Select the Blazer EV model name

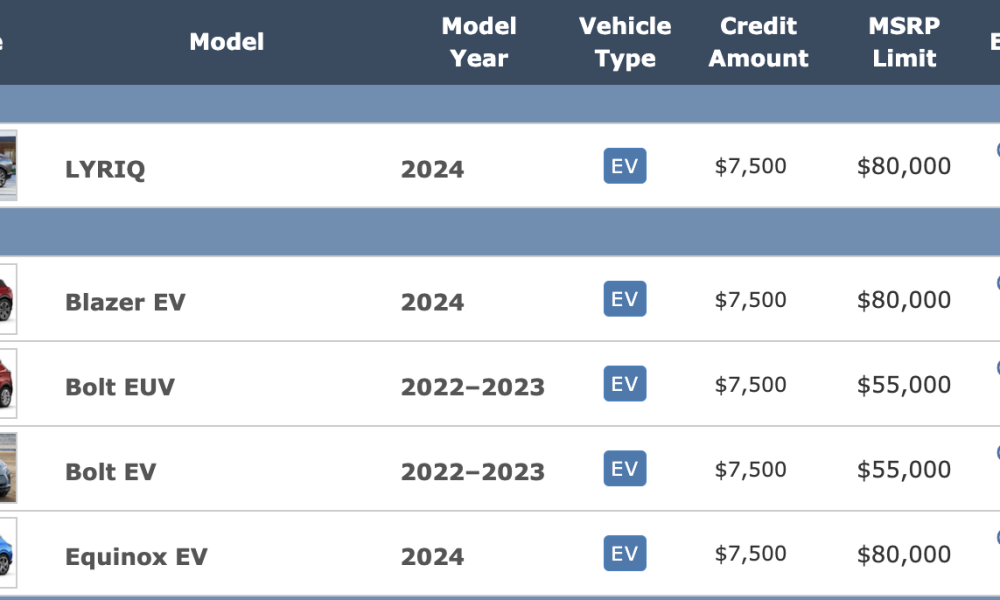coord(126,302)
